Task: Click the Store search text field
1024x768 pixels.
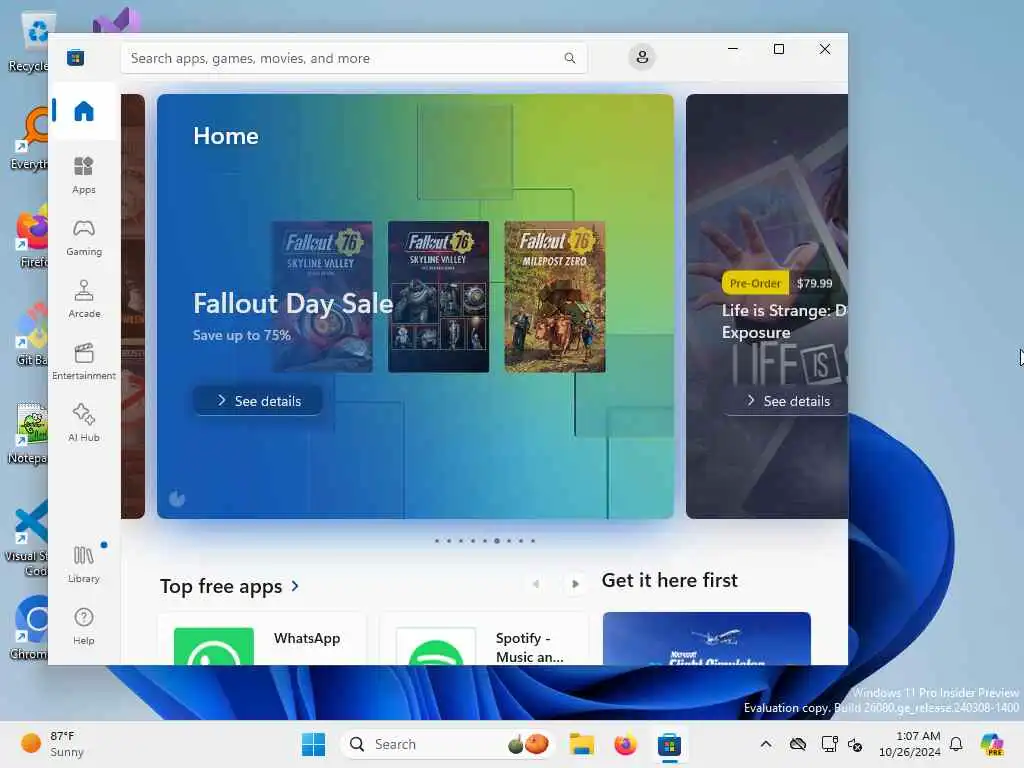Action: coord(353,58)
